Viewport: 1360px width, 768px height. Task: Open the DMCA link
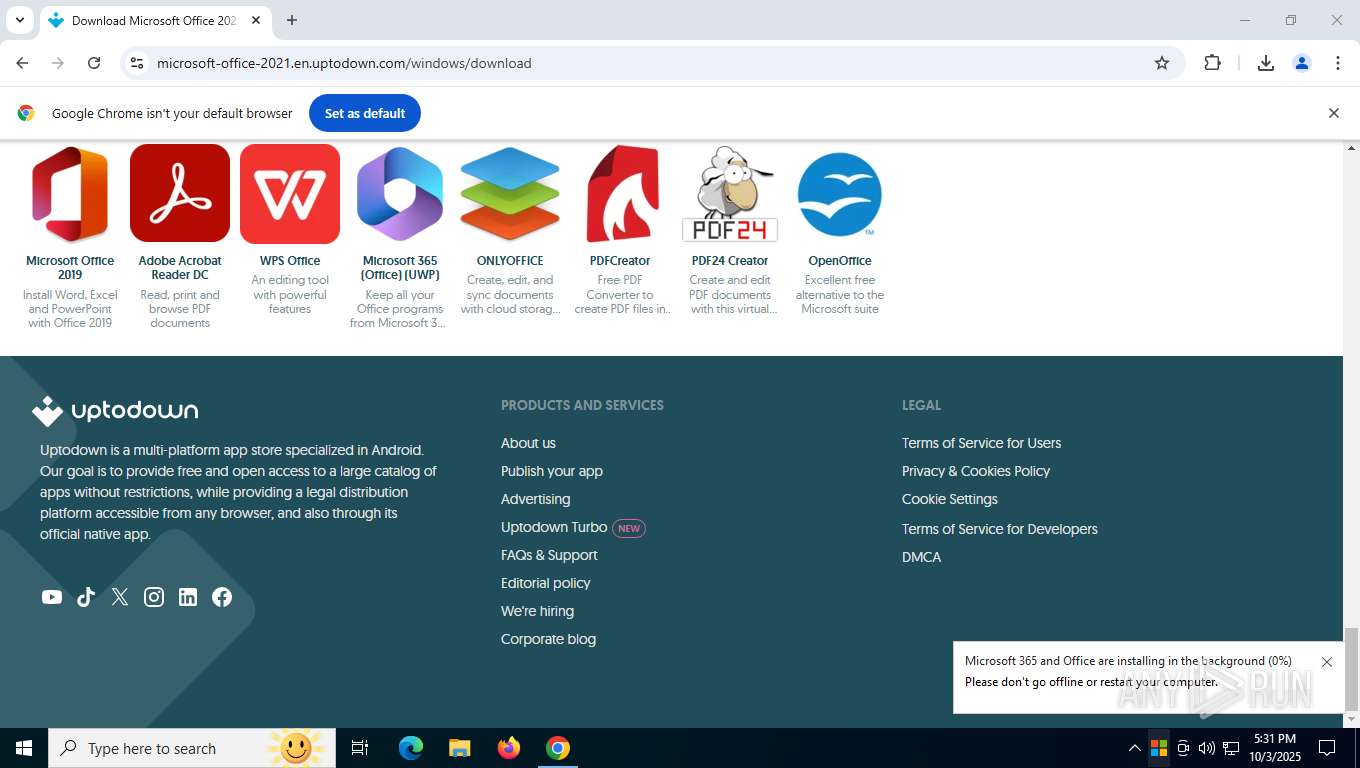922,557
